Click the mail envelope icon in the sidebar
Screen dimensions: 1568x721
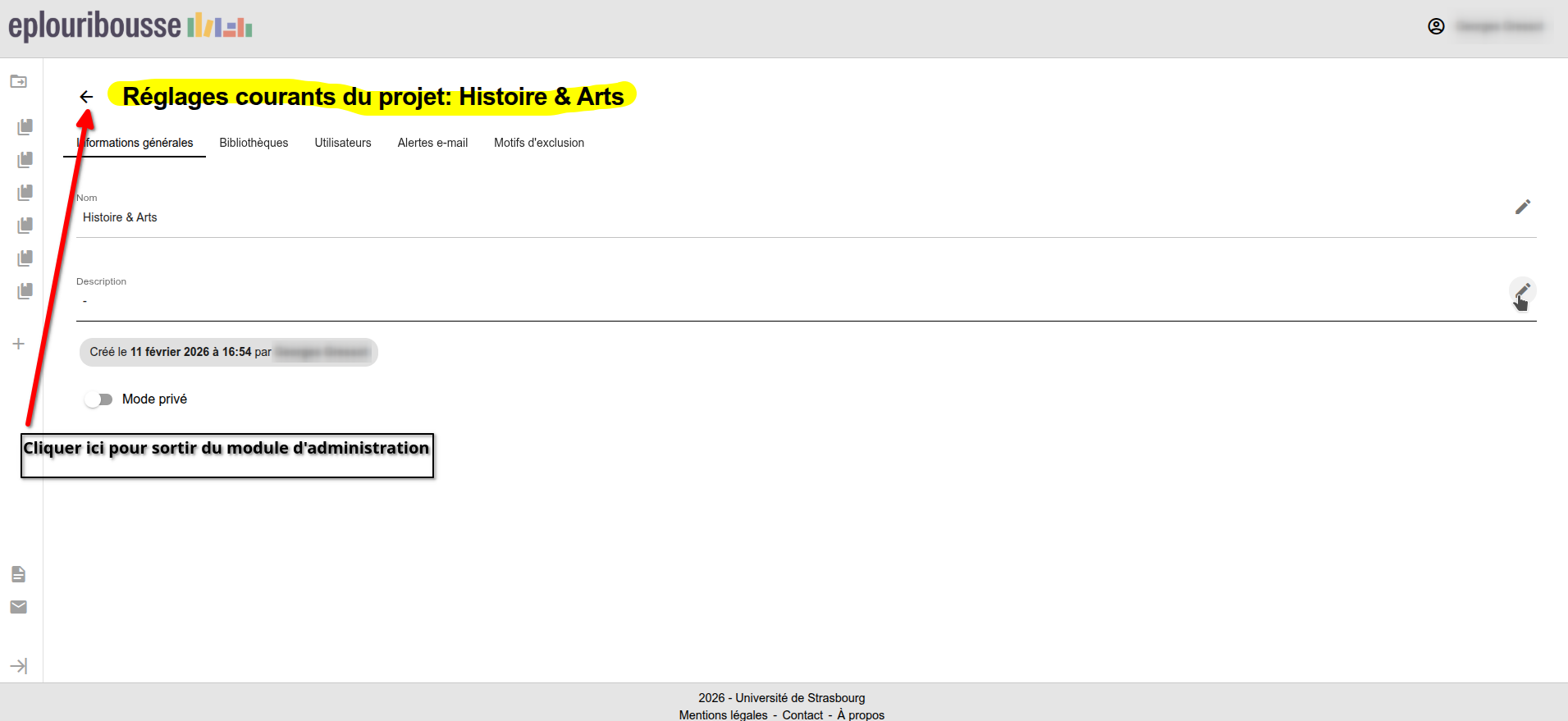[x=18, y=607]
